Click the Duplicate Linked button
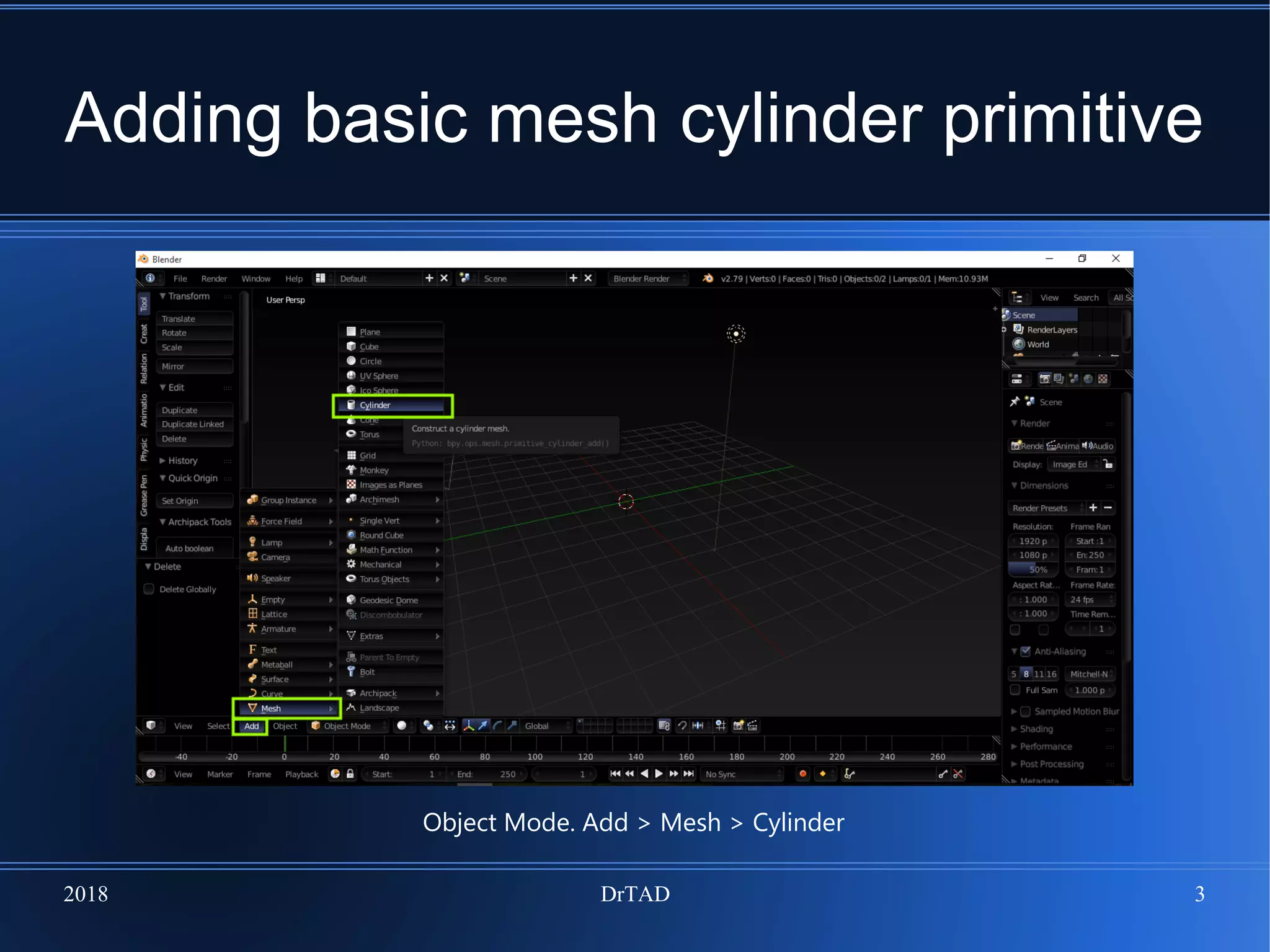Viewport: 1270px width, 952px height. click(x=193, y=424)
